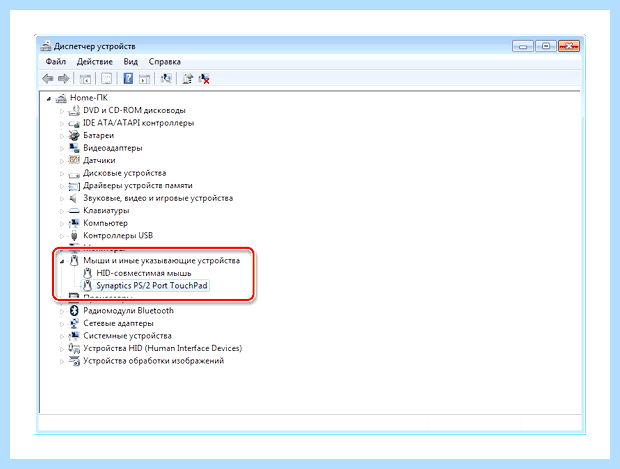The image size is (620, 469).
Task: Click the HID-совместимая мышь mouse icon
Action: (x=87, y=273)
